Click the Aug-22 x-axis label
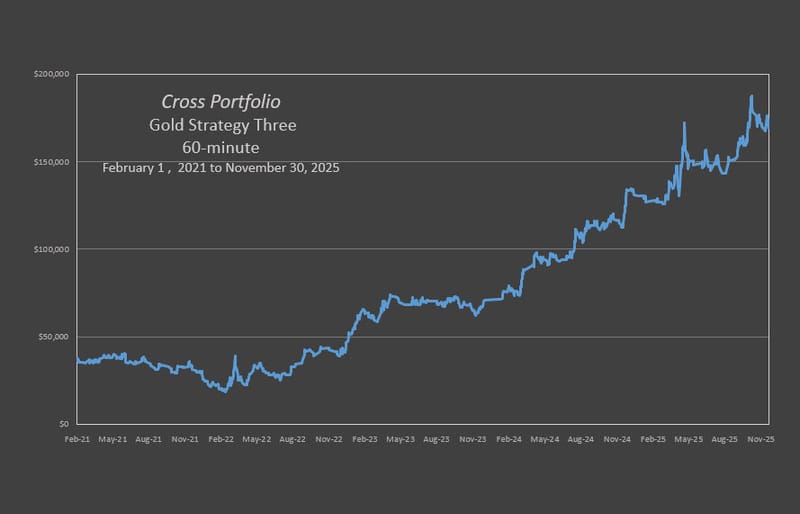This screenshot has height=514, width=800. coord(292,439)
